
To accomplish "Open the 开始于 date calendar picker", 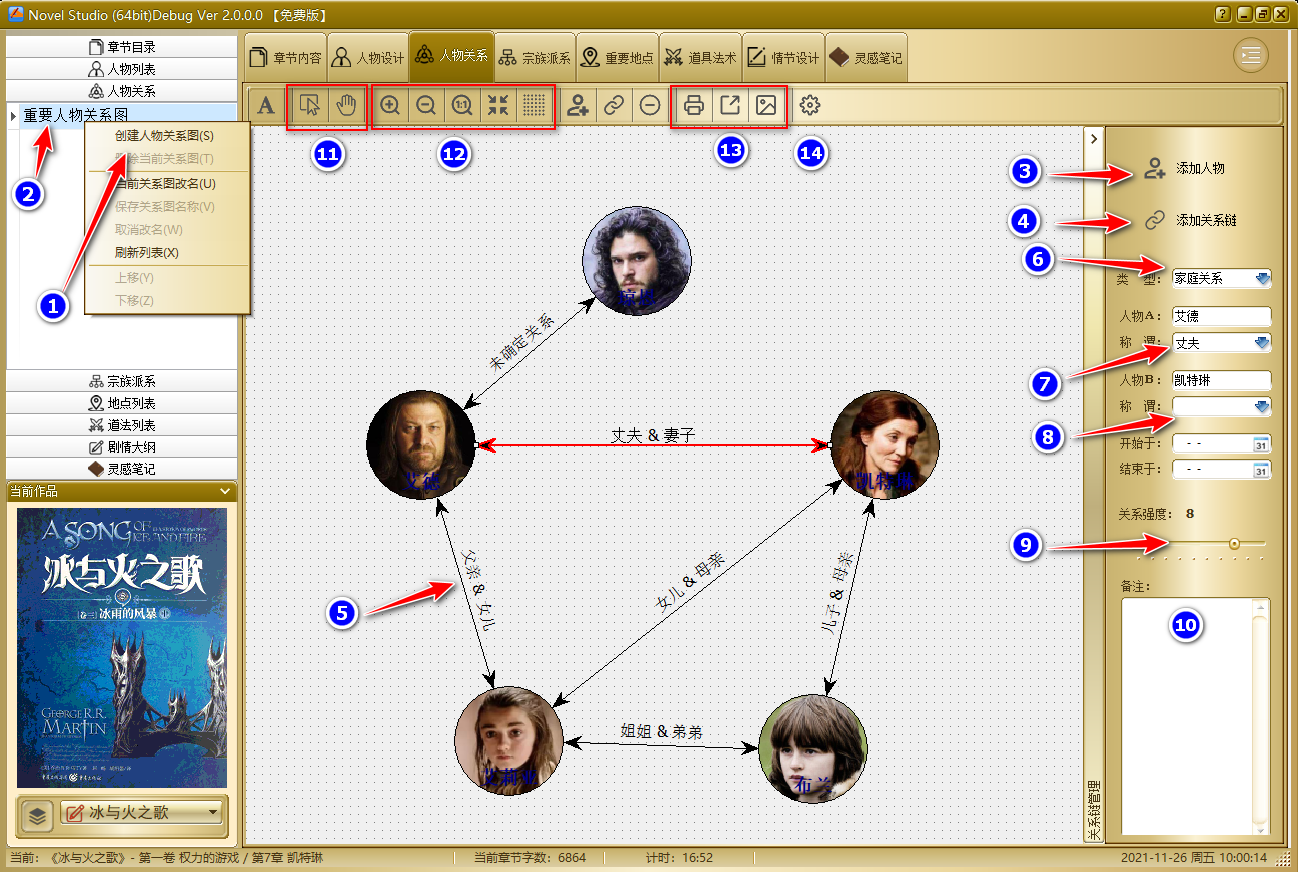I will pos(1262,443).
